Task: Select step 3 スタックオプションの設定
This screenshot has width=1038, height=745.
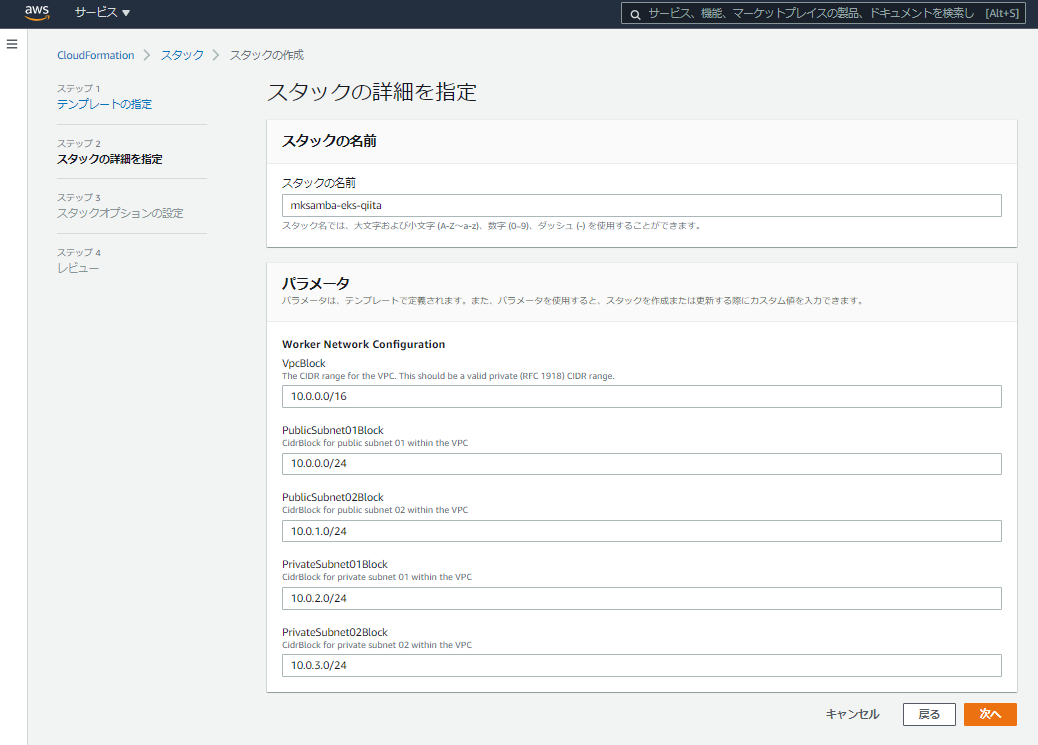Action: pyautogui.click(x=120, y=213)
